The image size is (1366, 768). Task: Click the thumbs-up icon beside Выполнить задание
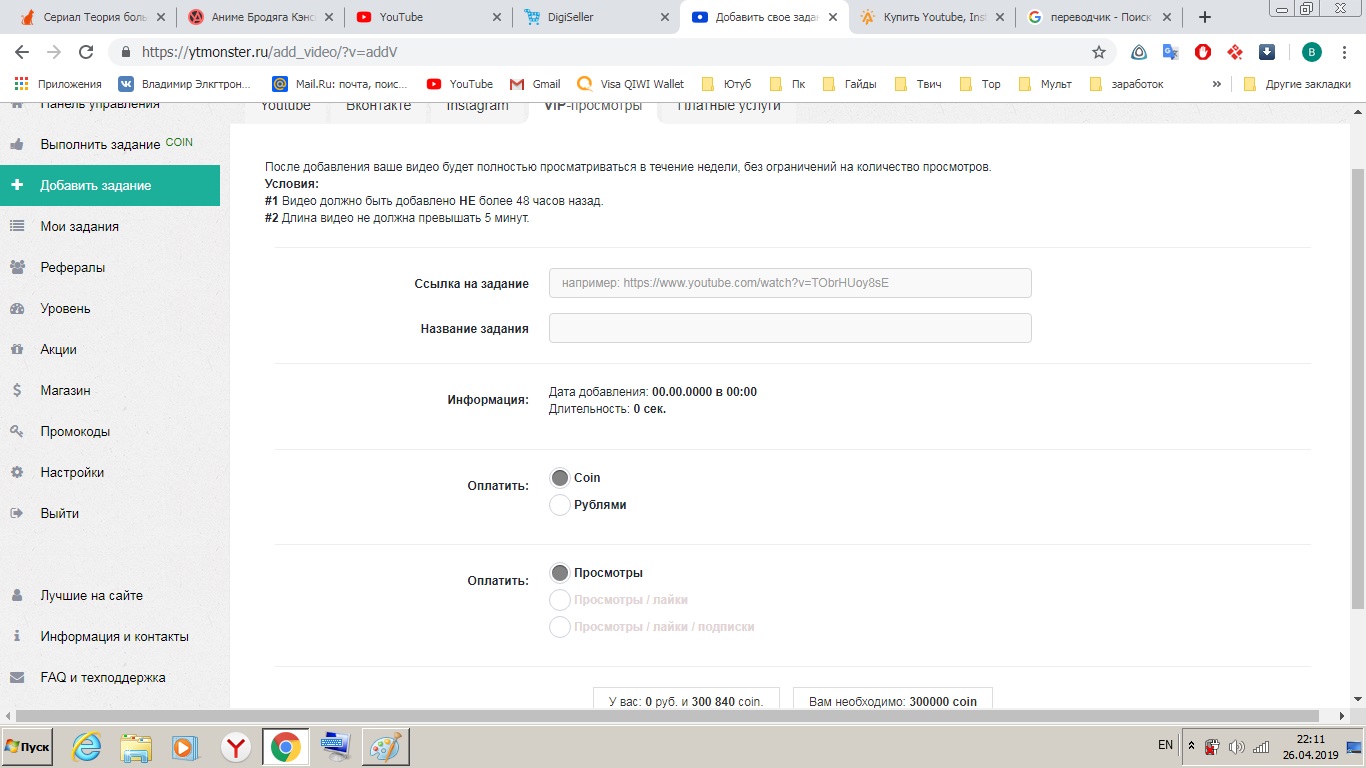coord(17,144)
